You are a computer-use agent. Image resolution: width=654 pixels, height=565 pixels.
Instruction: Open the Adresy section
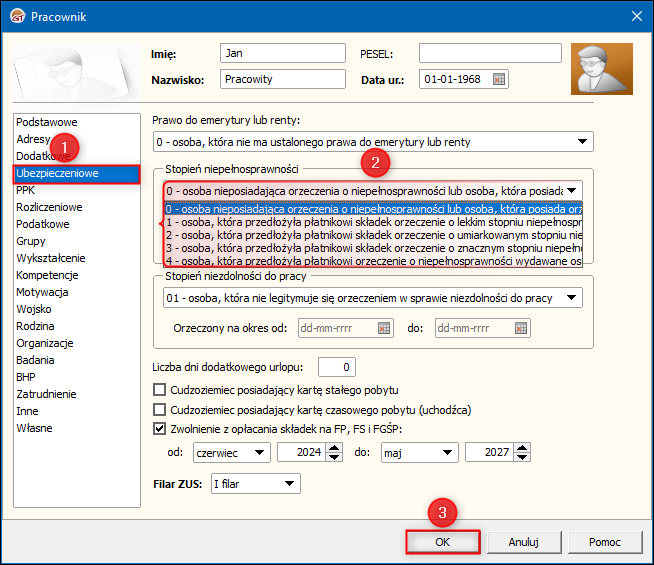(x=33, y=139)
